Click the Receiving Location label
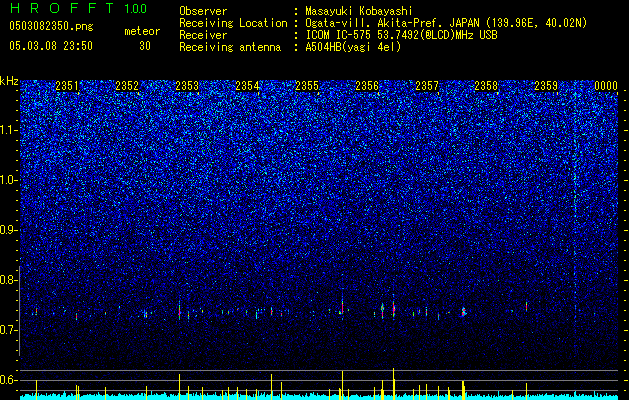Viewport: 629px width, 400px height. pos(233,23)
